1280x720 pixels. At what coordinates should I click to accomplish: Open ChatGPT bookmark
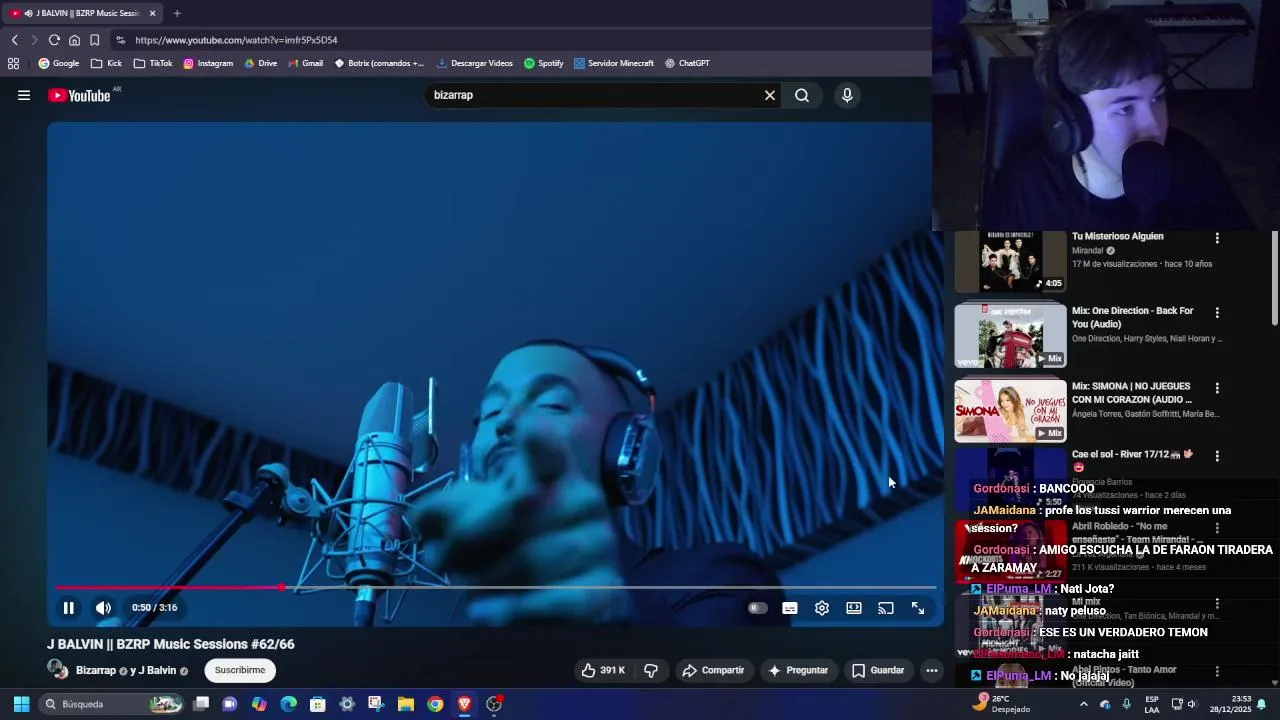tap(687, 63)
